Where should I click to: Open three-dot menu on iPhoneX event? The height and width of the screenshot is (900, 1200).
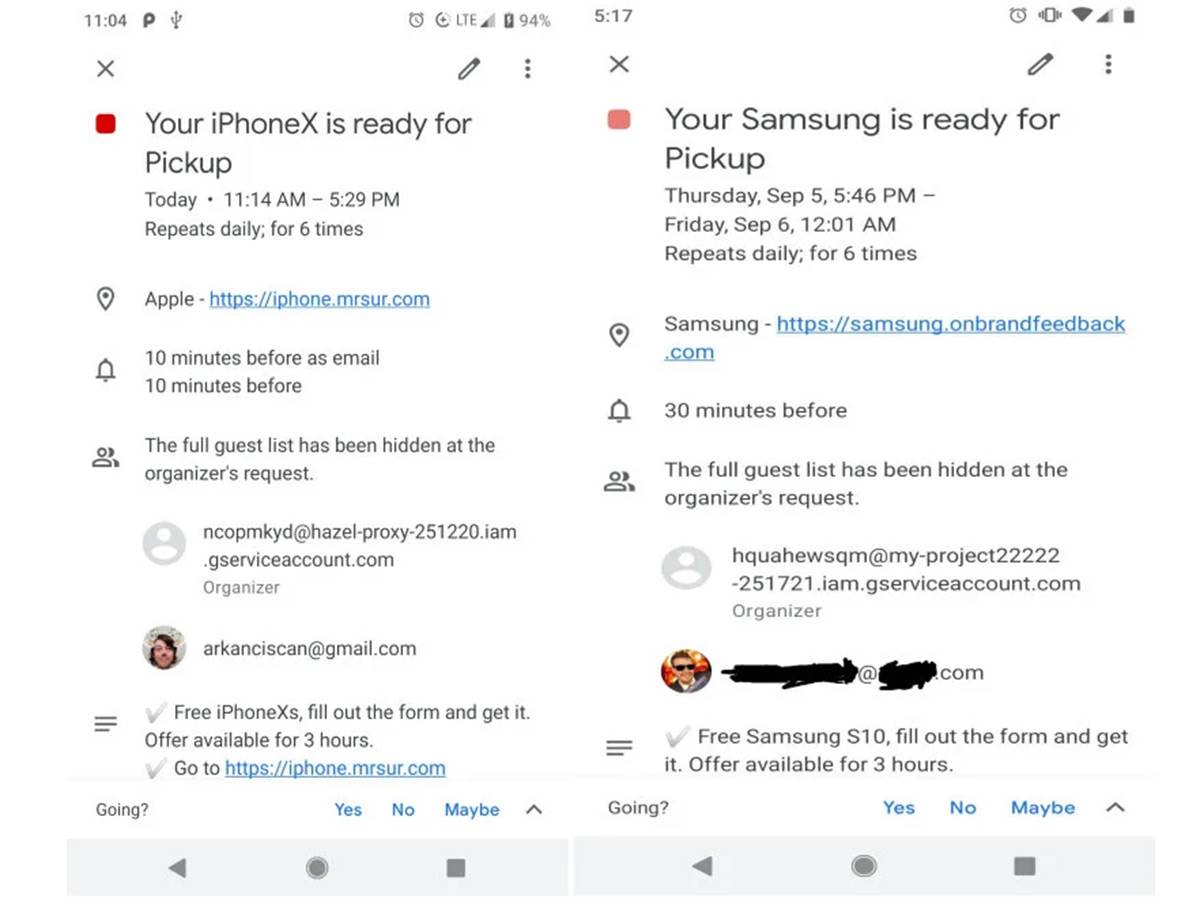coord(528,68)
